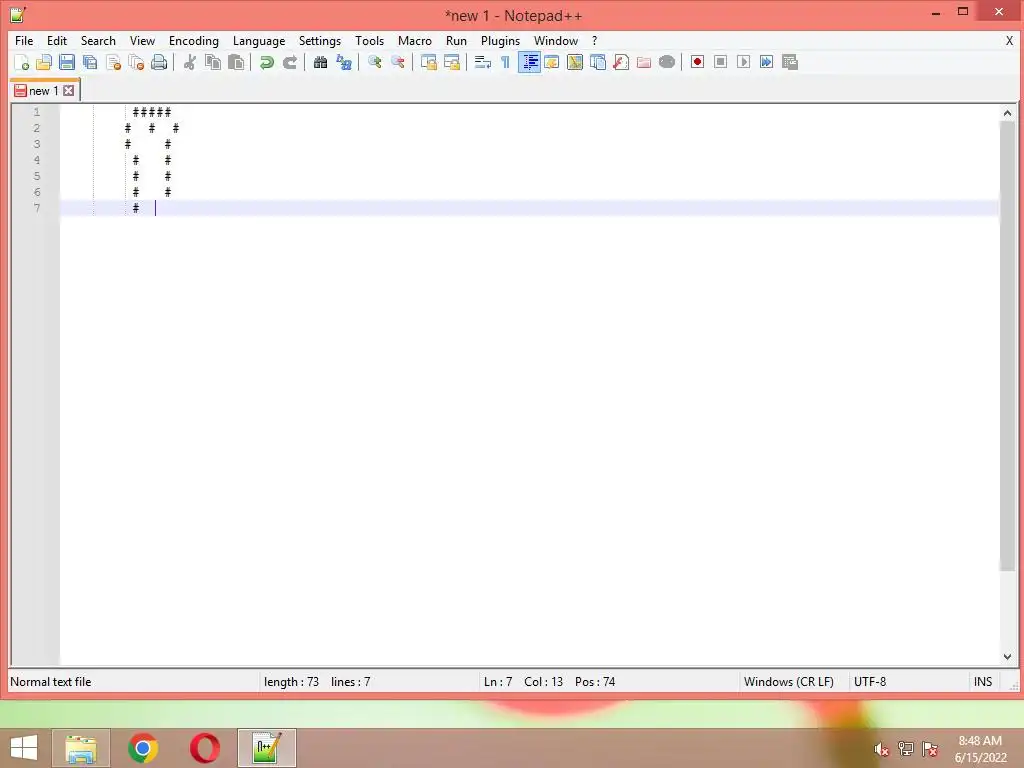Save recorded macro toolbar icon
This screenshot has height=768, width=1024.
click(x=790, y=62)
